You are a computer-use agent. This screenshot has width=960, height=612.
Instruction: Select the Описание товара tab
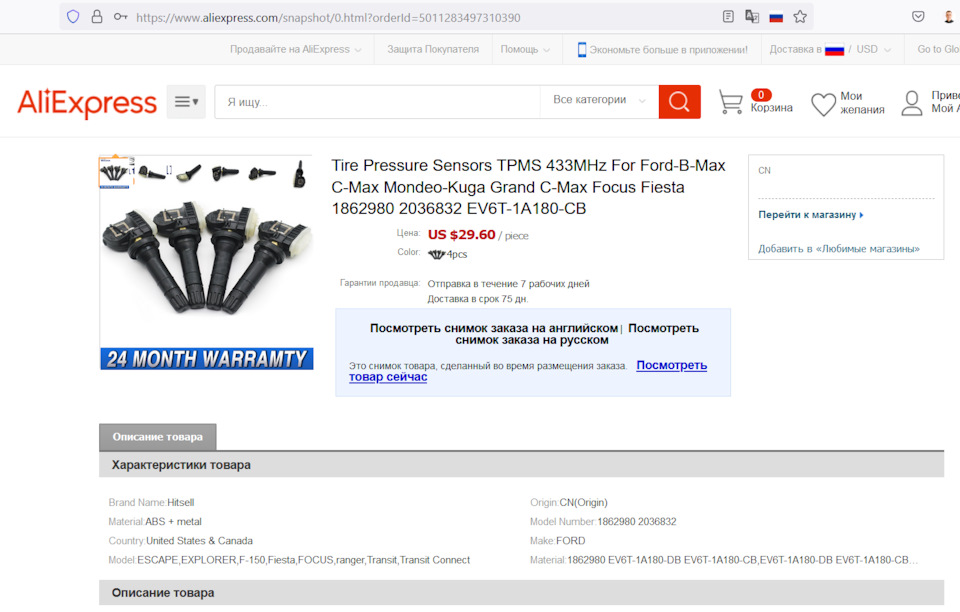point(157,437)
